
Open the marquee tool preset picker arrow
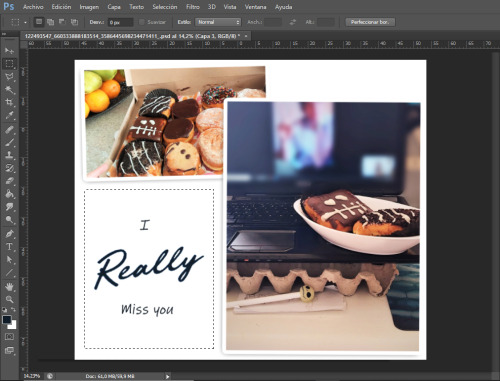[x=25, y=23]
